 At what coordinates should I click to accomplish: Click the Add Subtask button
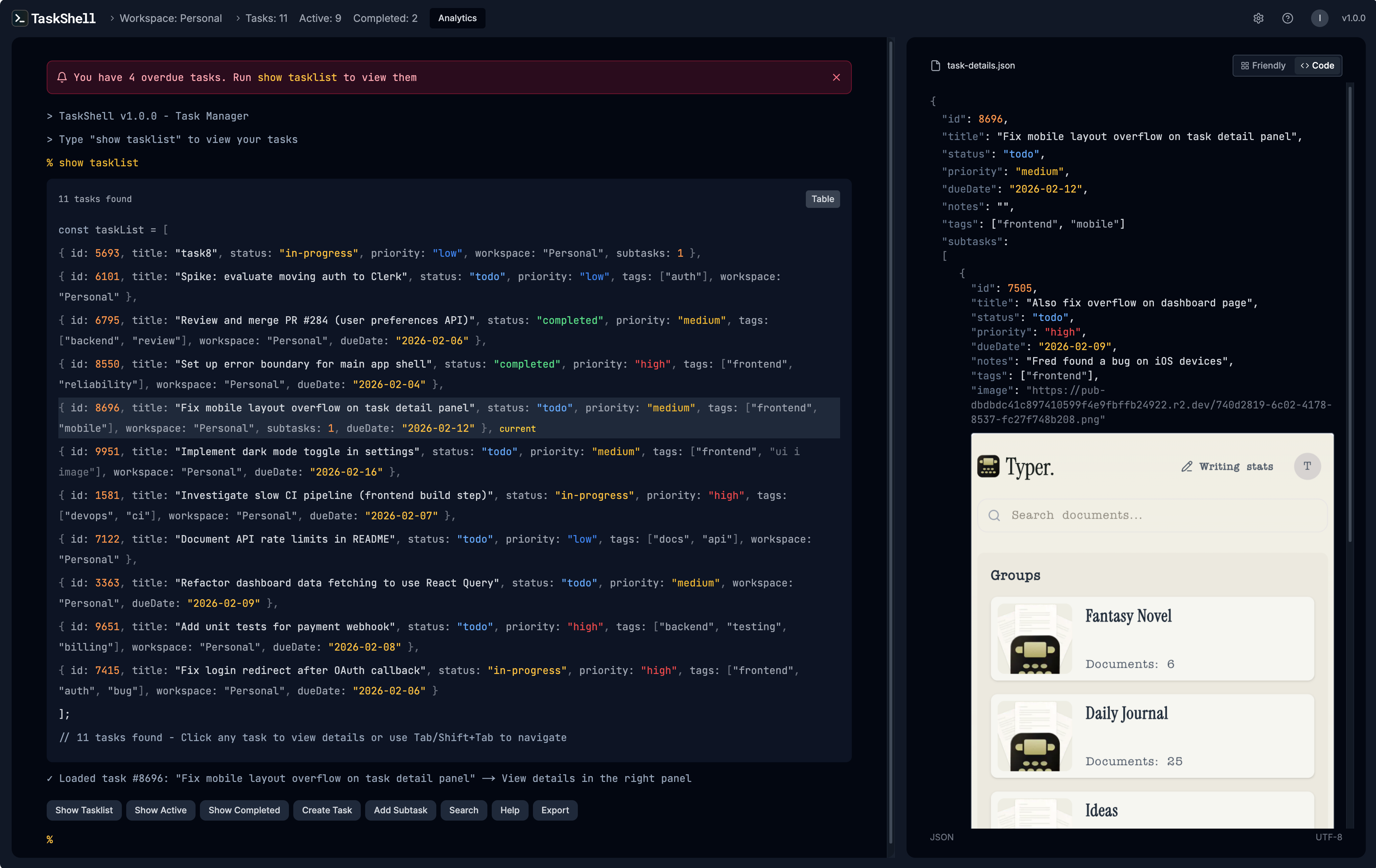[400, 810]
